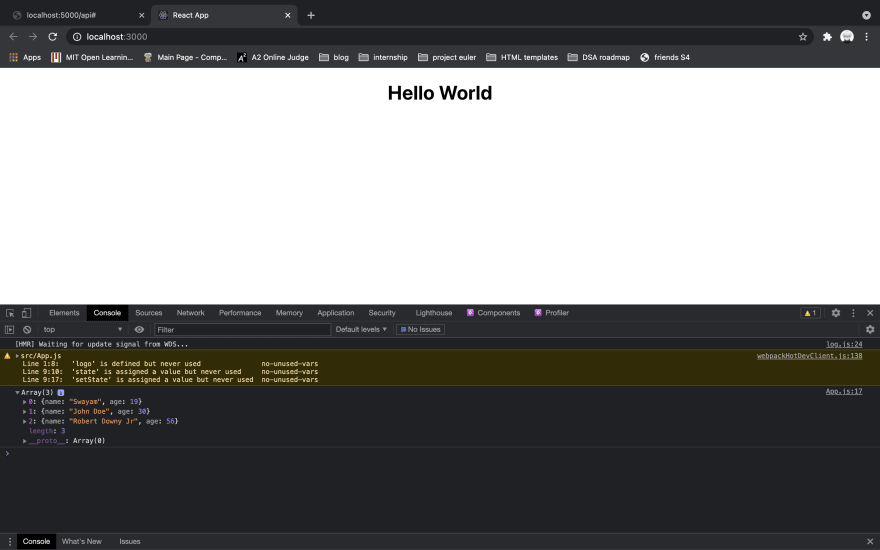Close the DevTools panel

point(870,313)
